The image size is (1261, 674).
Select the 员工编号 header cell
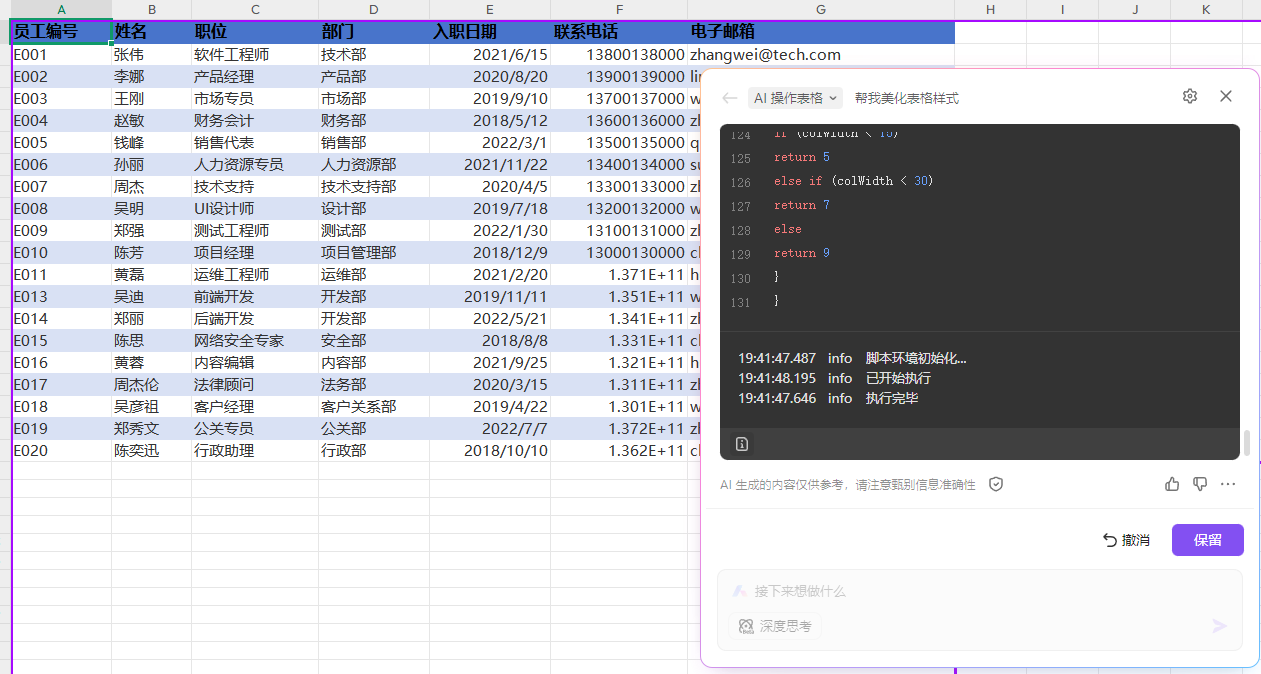click(62, 32)
